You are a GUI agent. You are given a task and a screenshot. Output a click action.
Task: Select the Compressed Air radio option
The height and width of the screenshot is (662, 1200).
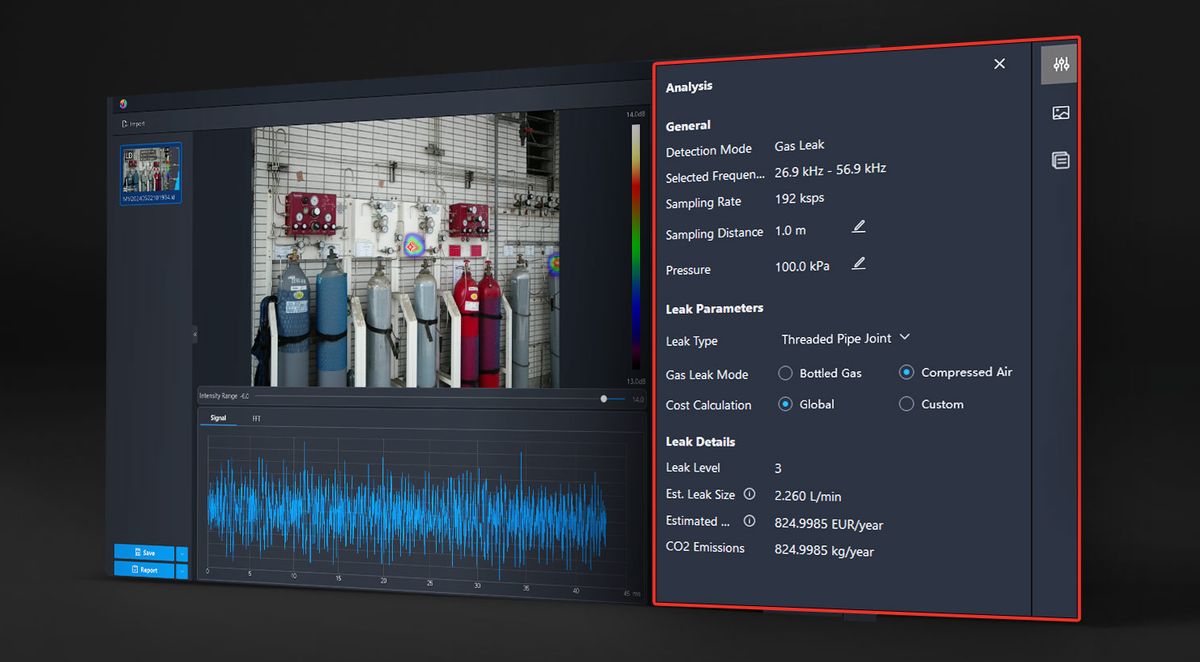click(906, 373)
